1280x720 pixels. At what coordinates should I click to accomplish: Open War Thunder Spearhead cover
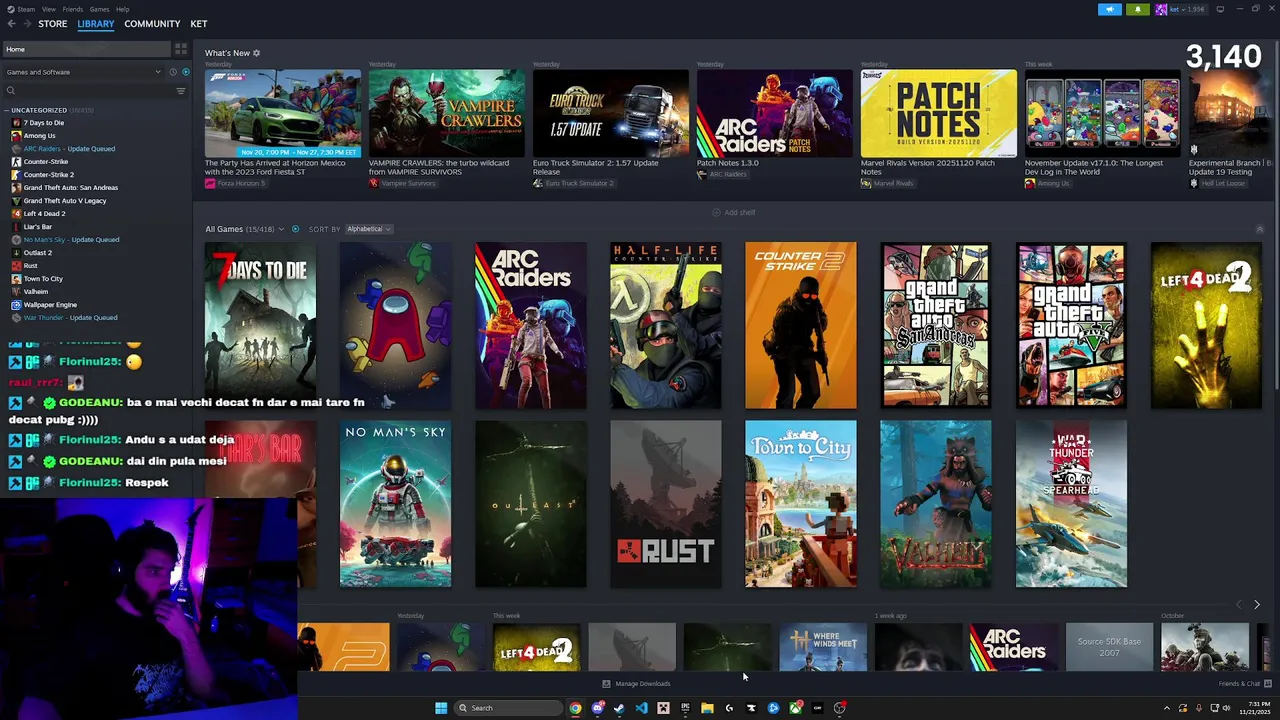1071,504
